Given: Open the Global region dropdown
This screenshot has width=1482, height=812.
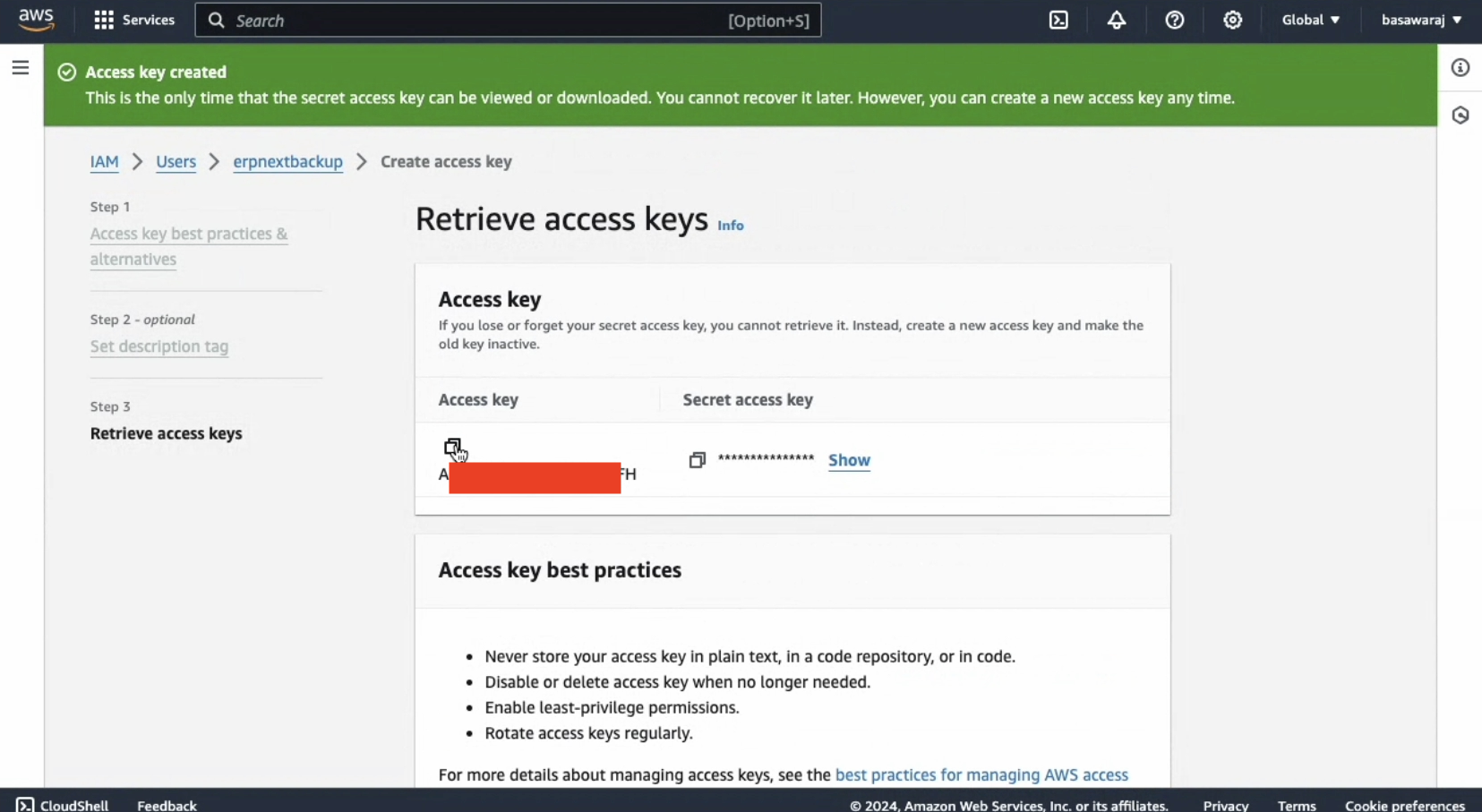Looking at the screenshot, I should pyautogui.click(x=1310, y=20).
